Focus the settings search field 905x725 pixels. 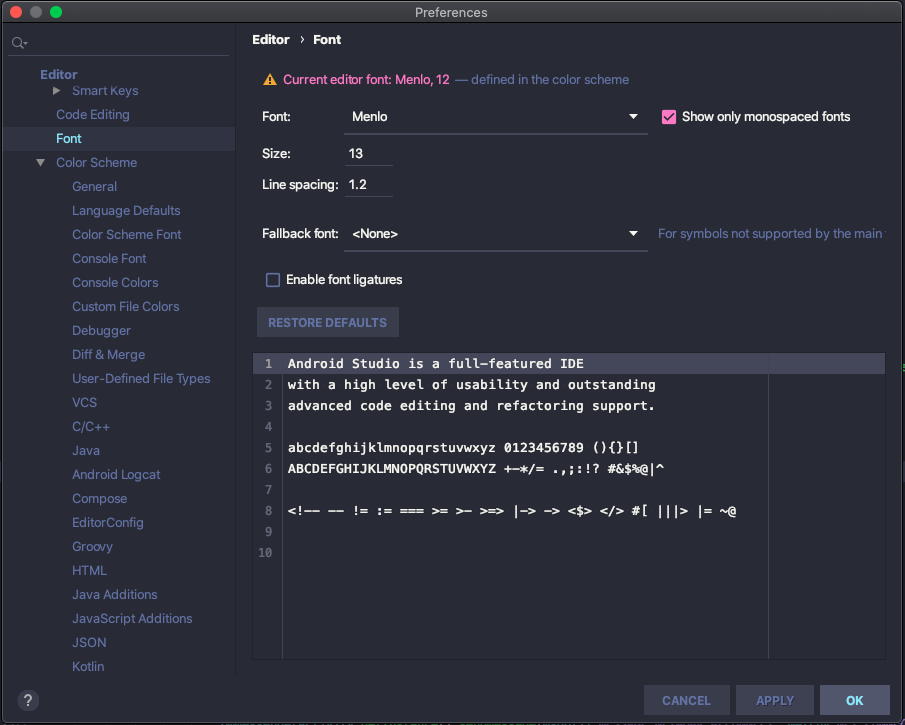tap(118, 43)
